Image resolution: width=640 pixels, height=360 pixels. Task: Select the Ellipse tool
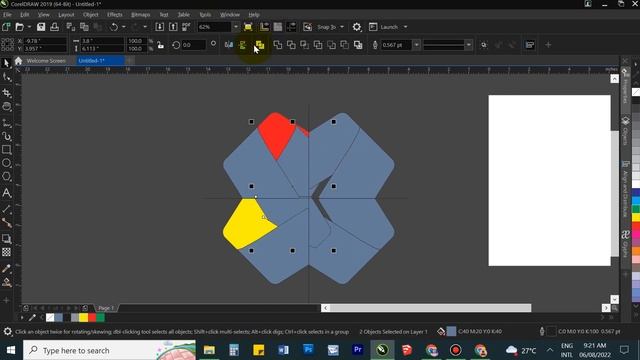pos(7,163)
